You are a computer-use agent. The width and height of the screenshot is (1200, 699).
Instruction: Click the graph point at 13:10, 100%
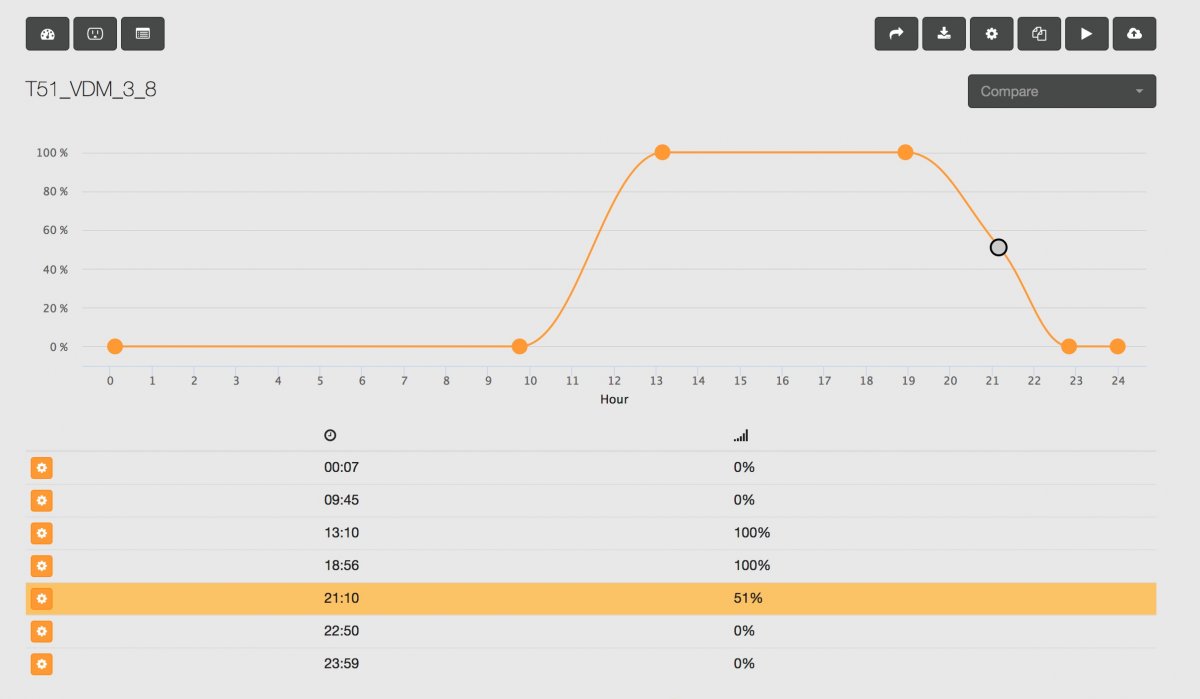click(x=662, y=152)
